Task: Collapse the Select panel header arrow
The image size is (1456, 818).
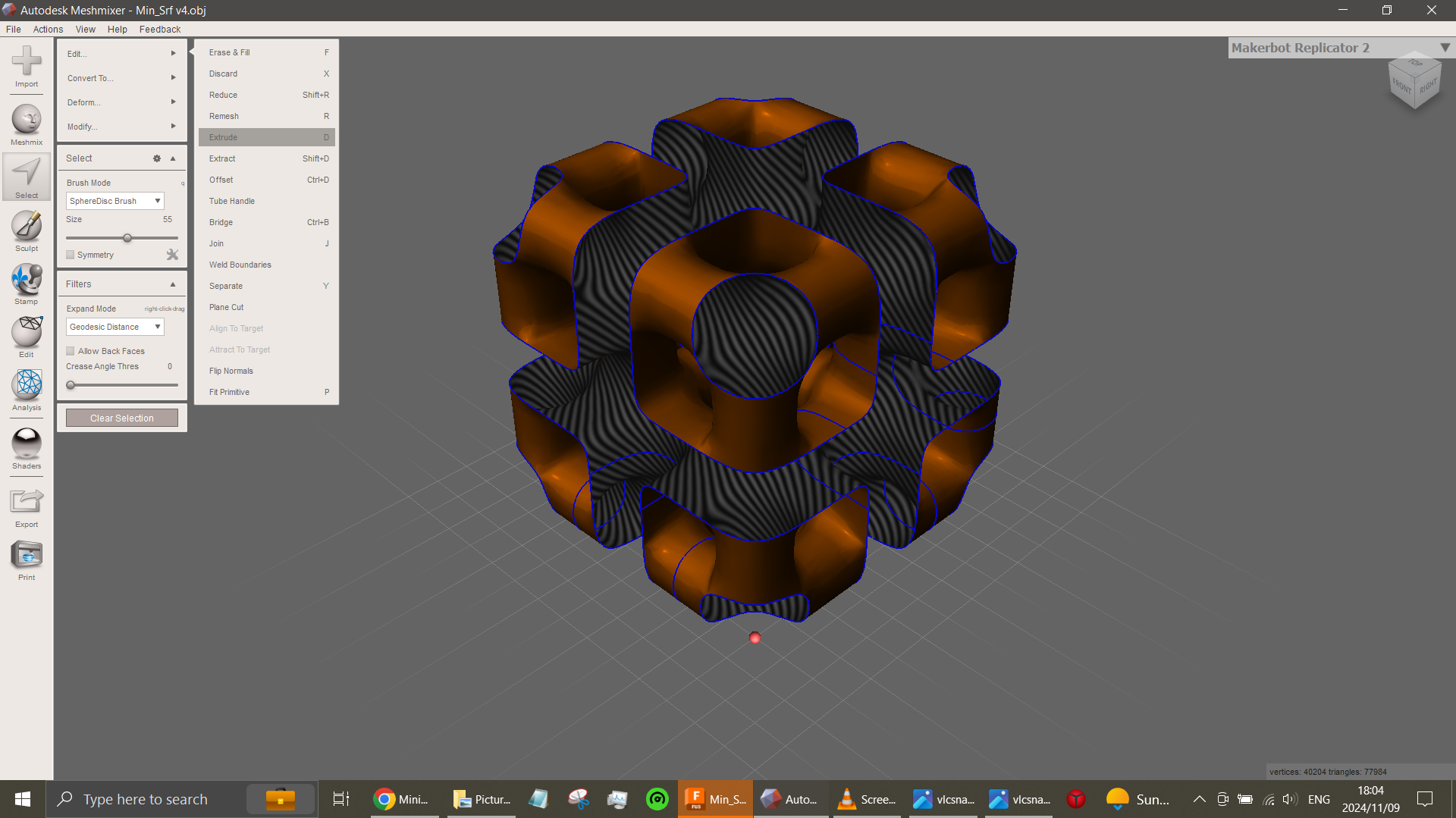Action: (173, 158)
